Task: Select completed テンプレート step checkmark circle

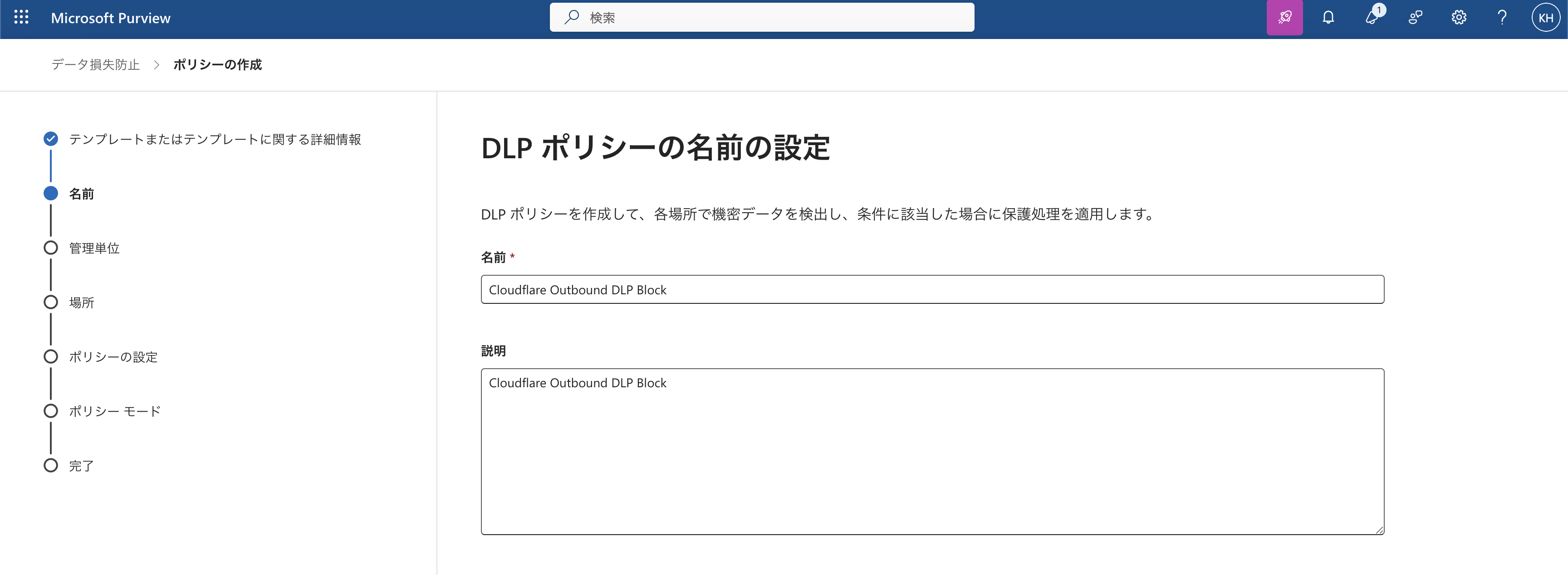Action: point(51,139)
